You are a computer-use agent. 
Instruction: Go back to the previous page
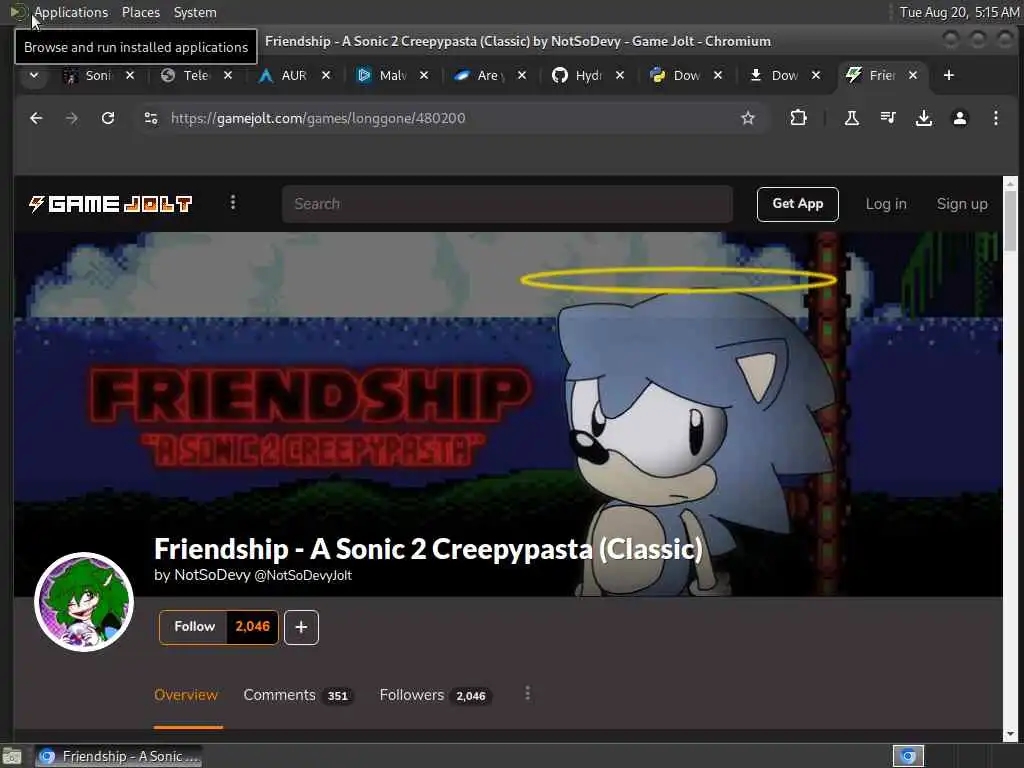coord(36,118)
